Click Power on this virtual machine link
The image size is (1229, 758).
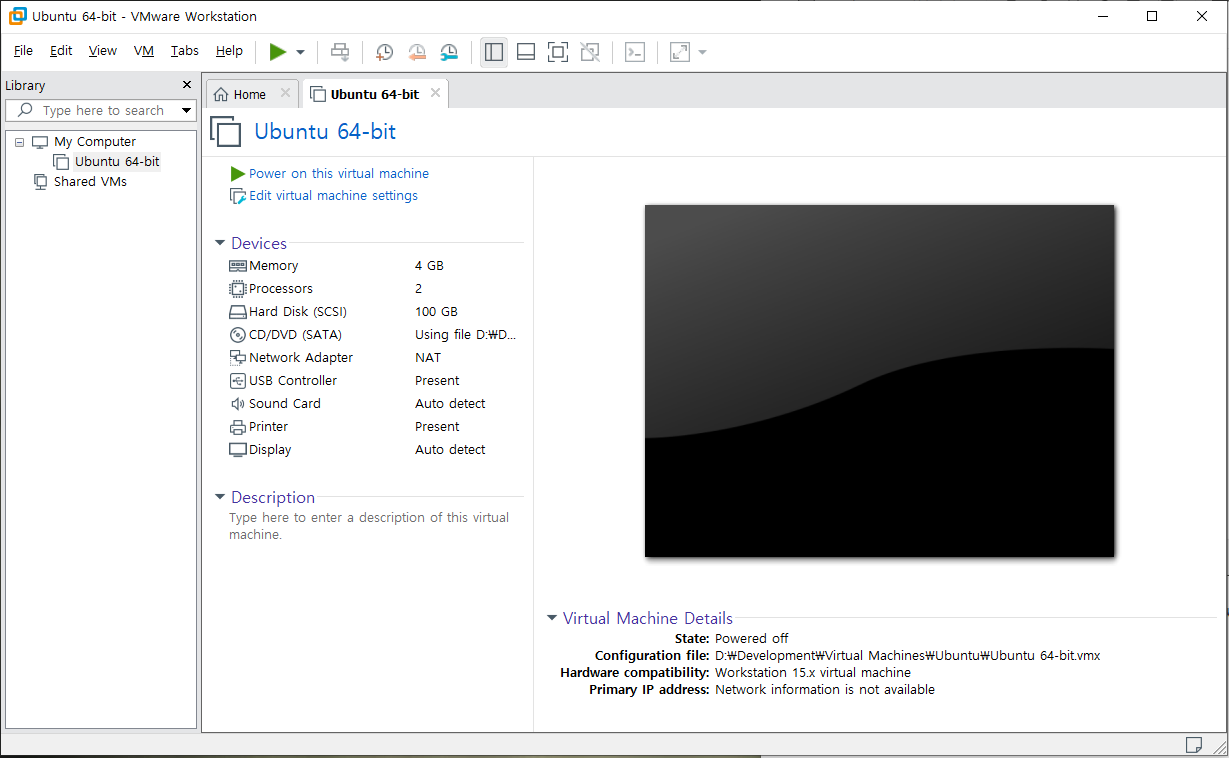click(339, 173)
